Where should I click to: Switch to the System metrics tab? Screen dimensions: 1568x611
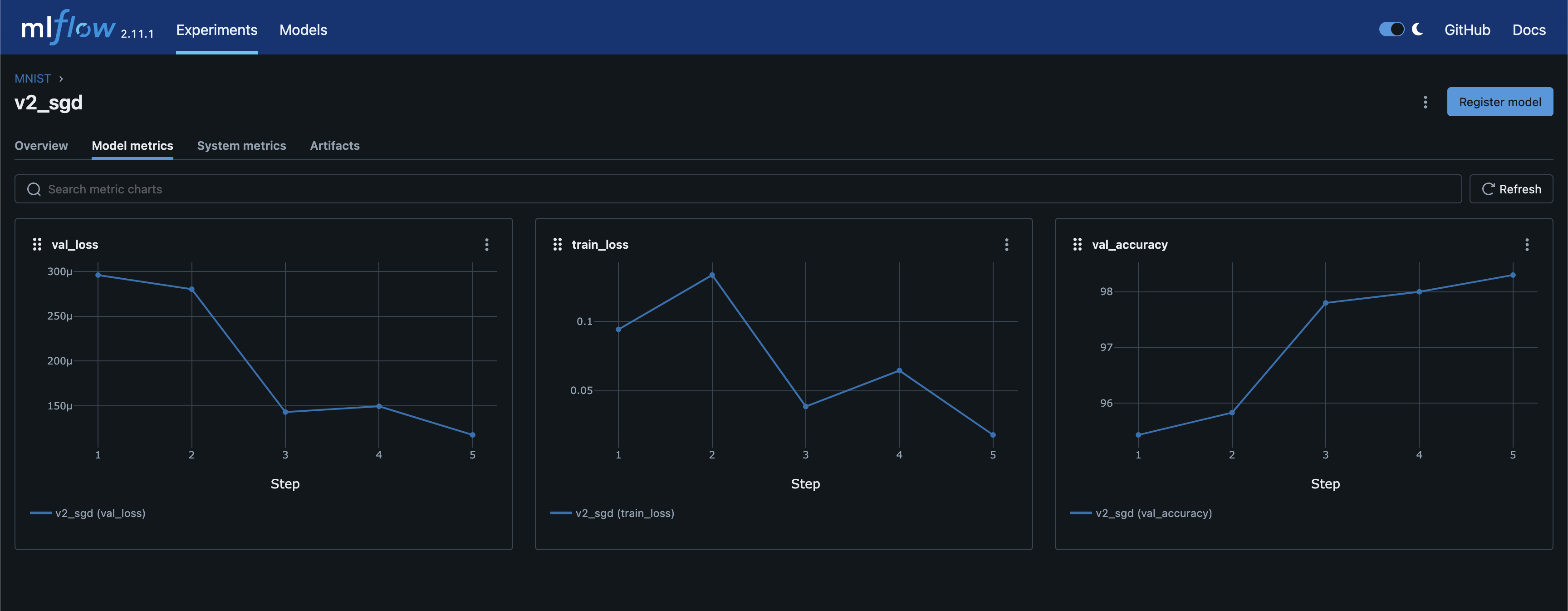(241, 146)
